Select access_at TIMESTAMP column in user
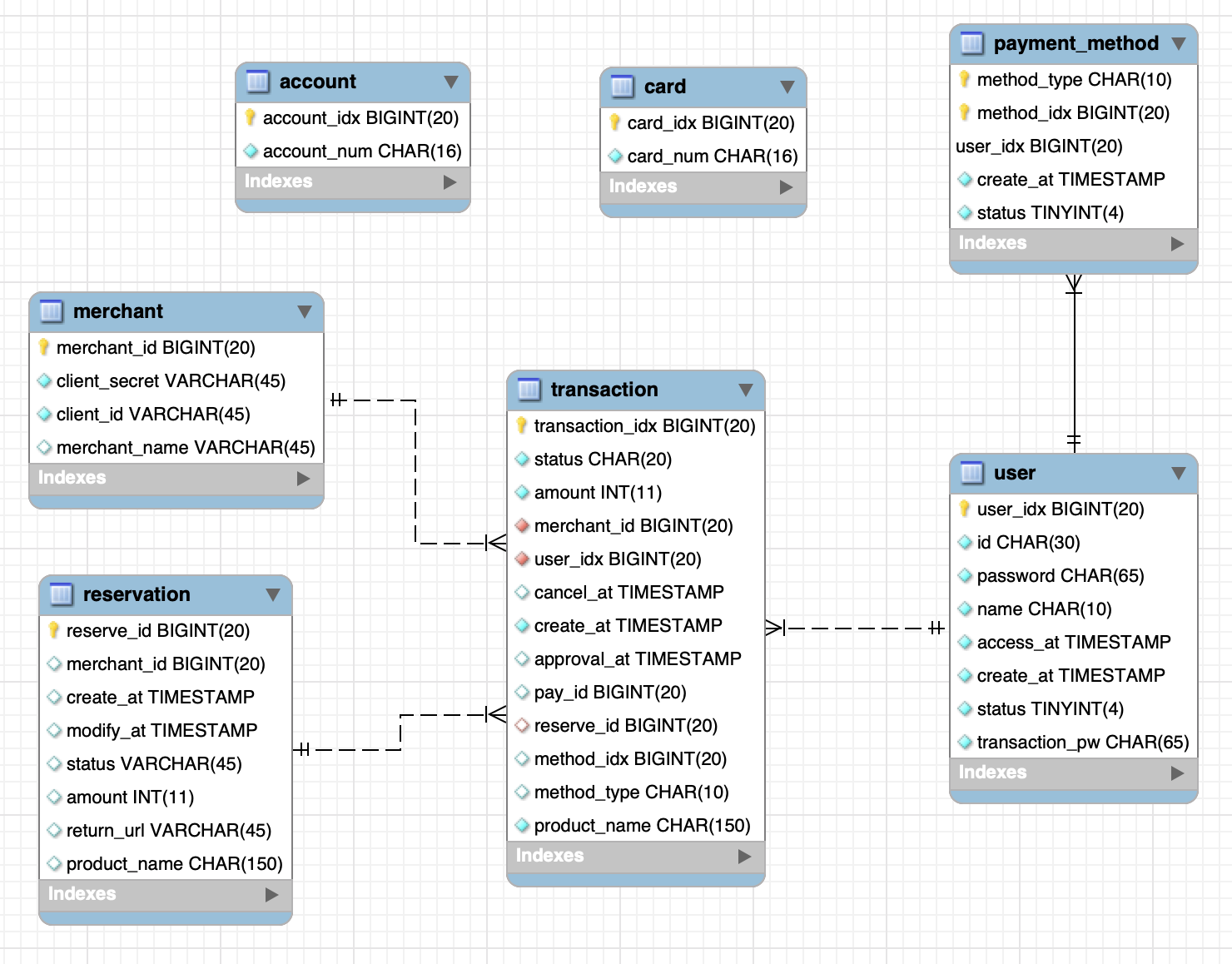Viewport: 1232px width, 964px height. tap(1074, 642)
